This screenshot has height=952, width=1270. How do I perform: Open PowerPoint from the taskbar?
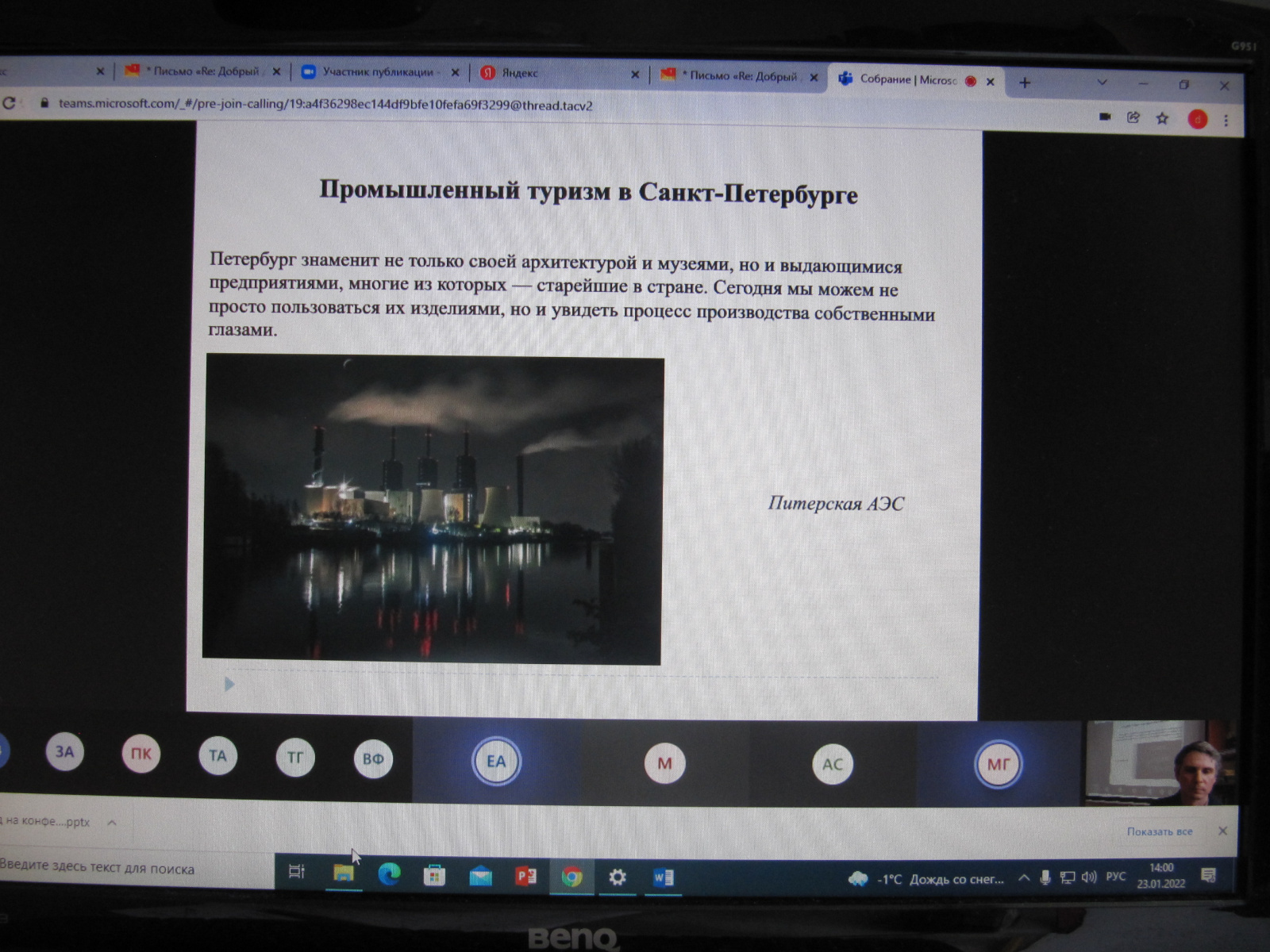click(x=525, y=876)
